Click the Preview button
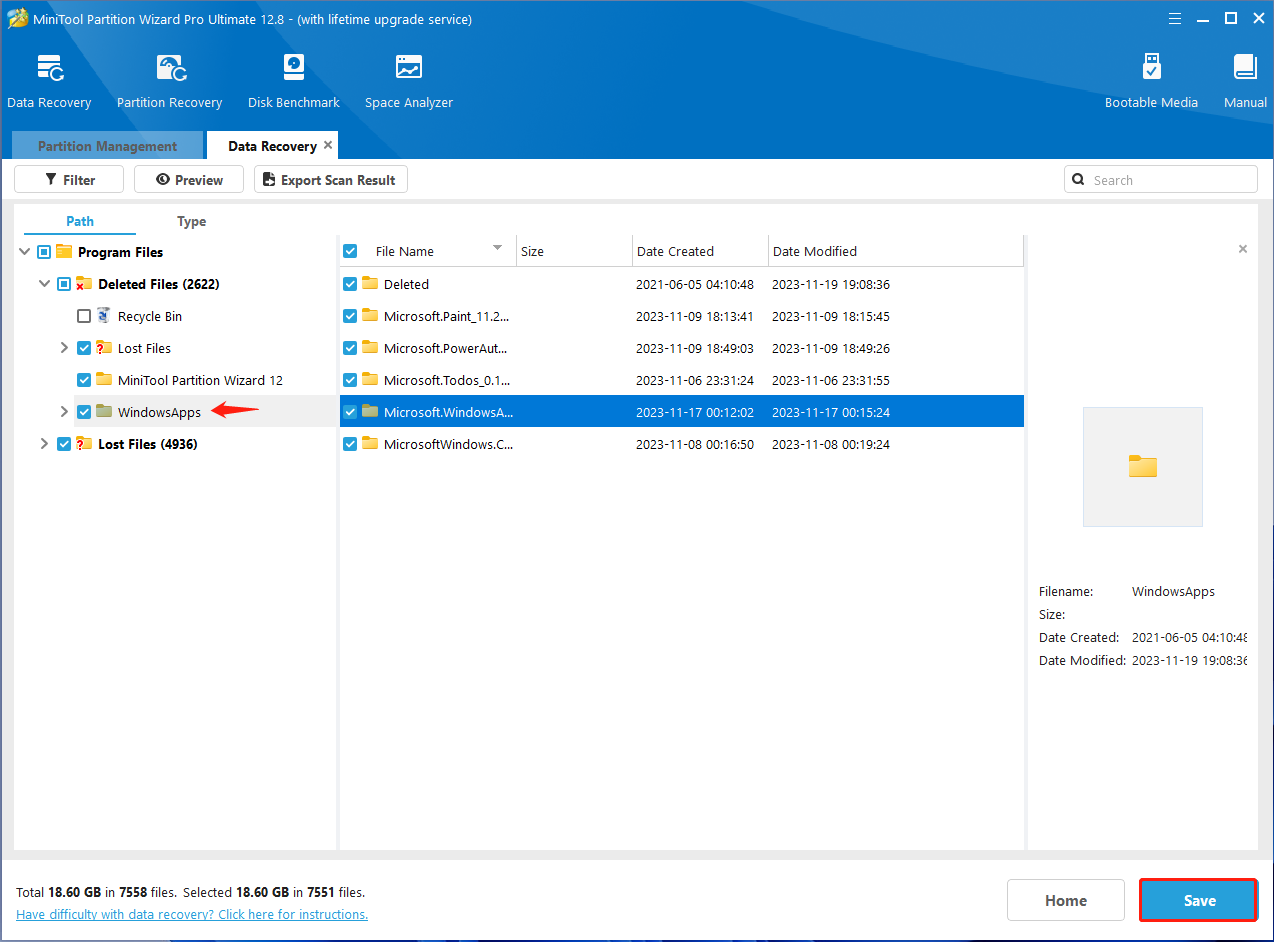Screen dimensions: 1274x942 (189, 180)
